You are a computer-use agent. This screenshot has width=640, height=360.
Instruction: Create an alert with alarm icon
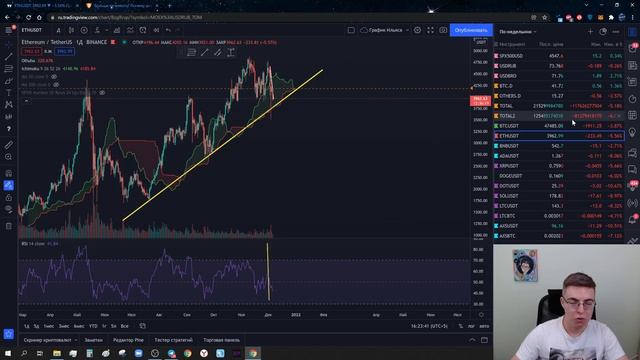pos(143,30)
